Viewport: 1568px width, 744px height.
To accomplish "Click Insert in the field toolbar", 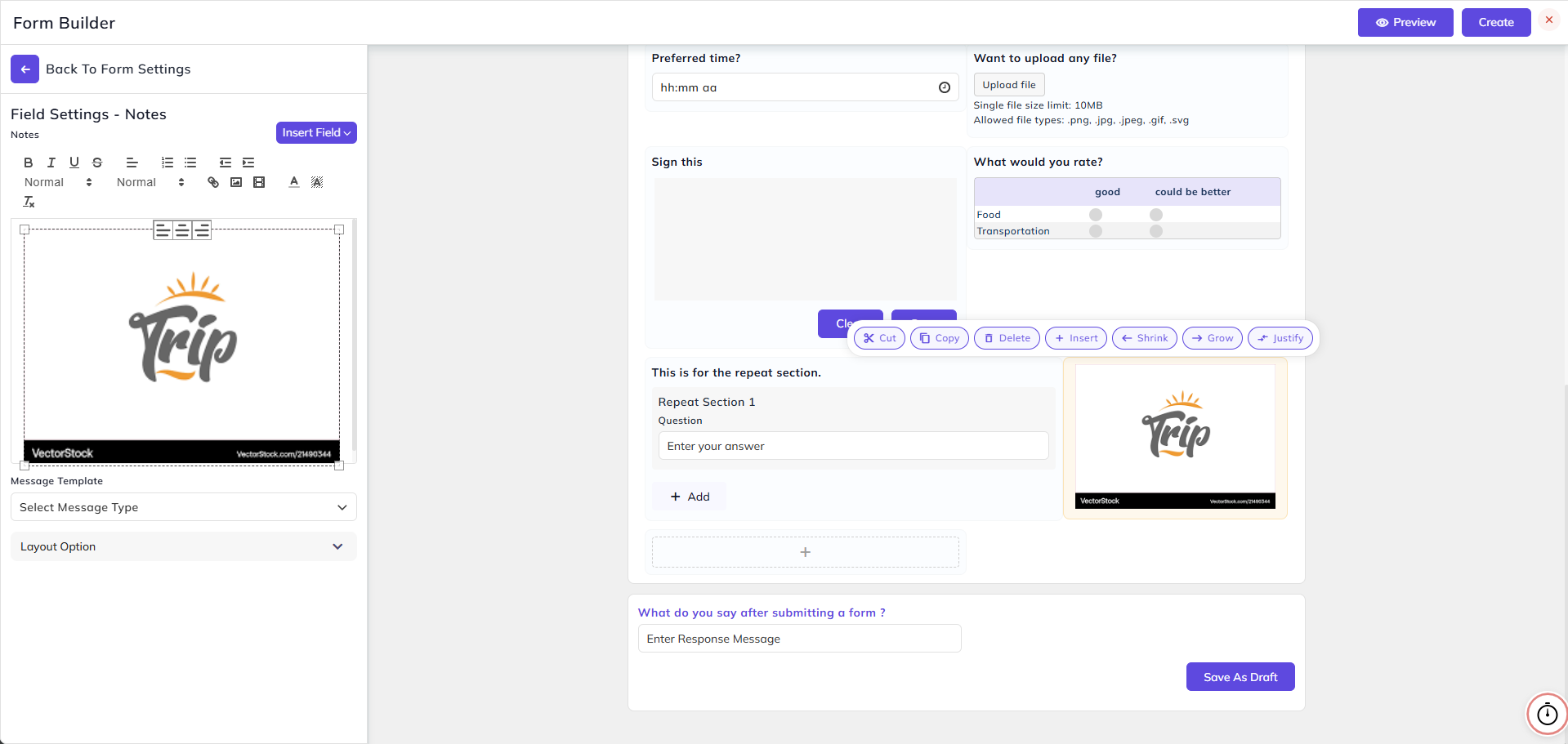I will 1076,338.
